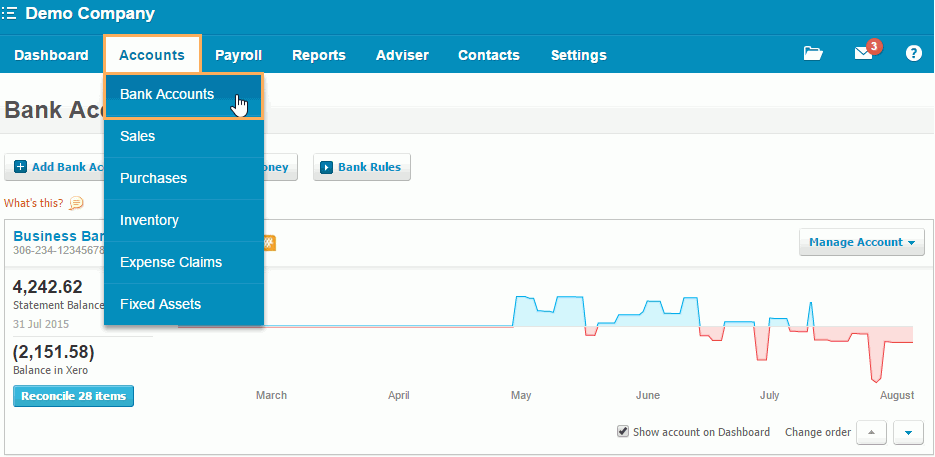Select Bank Accounts from the dropdown

[184, 95]
